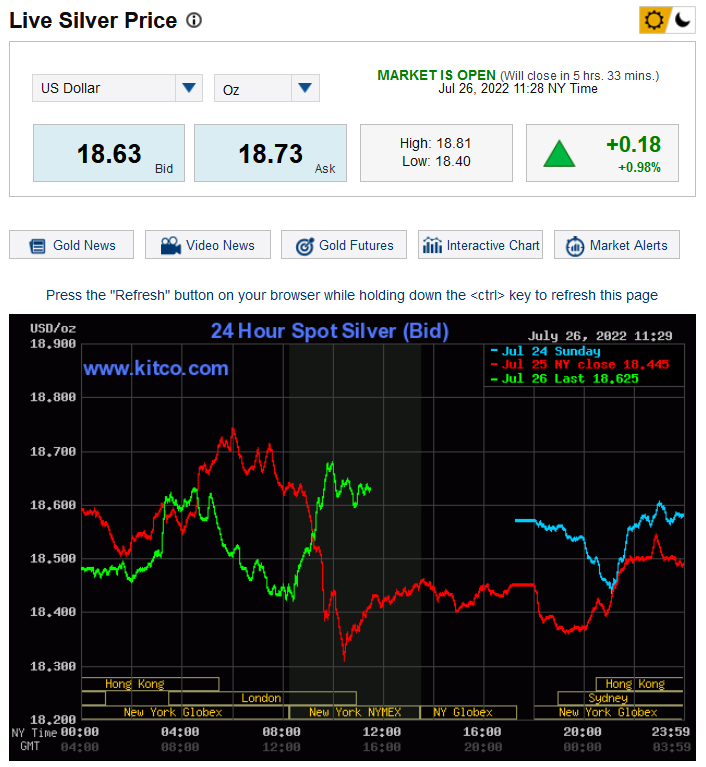Click the Live Silver Price heading
Image resolution: width=706 pixels, height=767 pixels.
(93, 21)
